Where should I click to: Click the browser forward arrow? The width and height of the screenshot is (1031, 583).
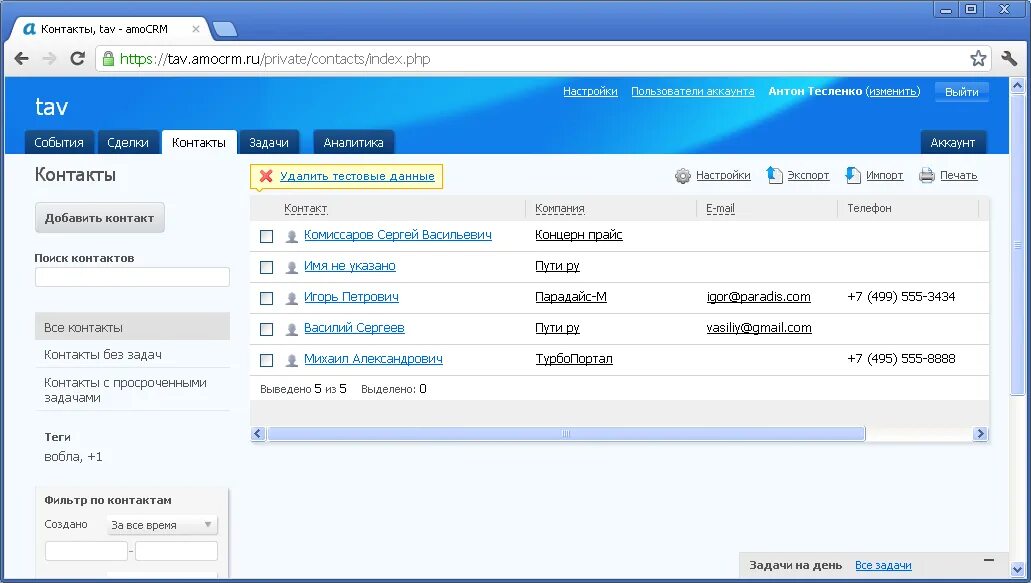tap(49, 58)
